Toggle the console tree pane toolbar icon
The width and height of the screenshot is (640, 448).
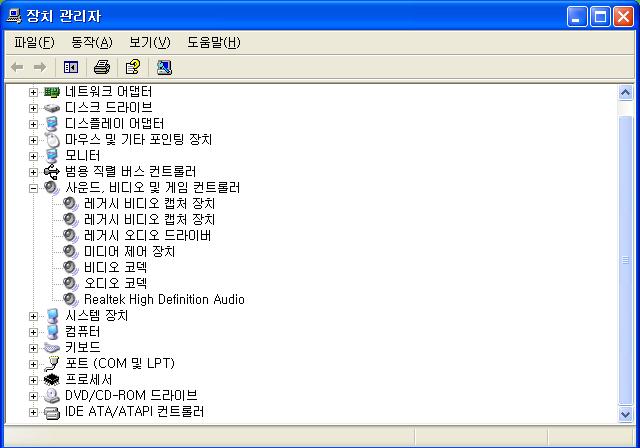(x=71, y=67)
